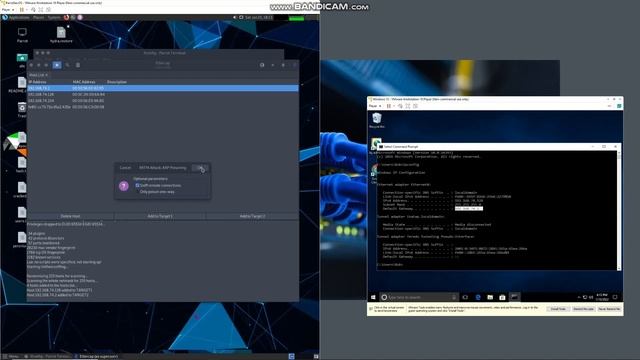This screenshot has height=360, width=640.
Task: Click the Windows Start button in the VM
Action: point(373,297)
